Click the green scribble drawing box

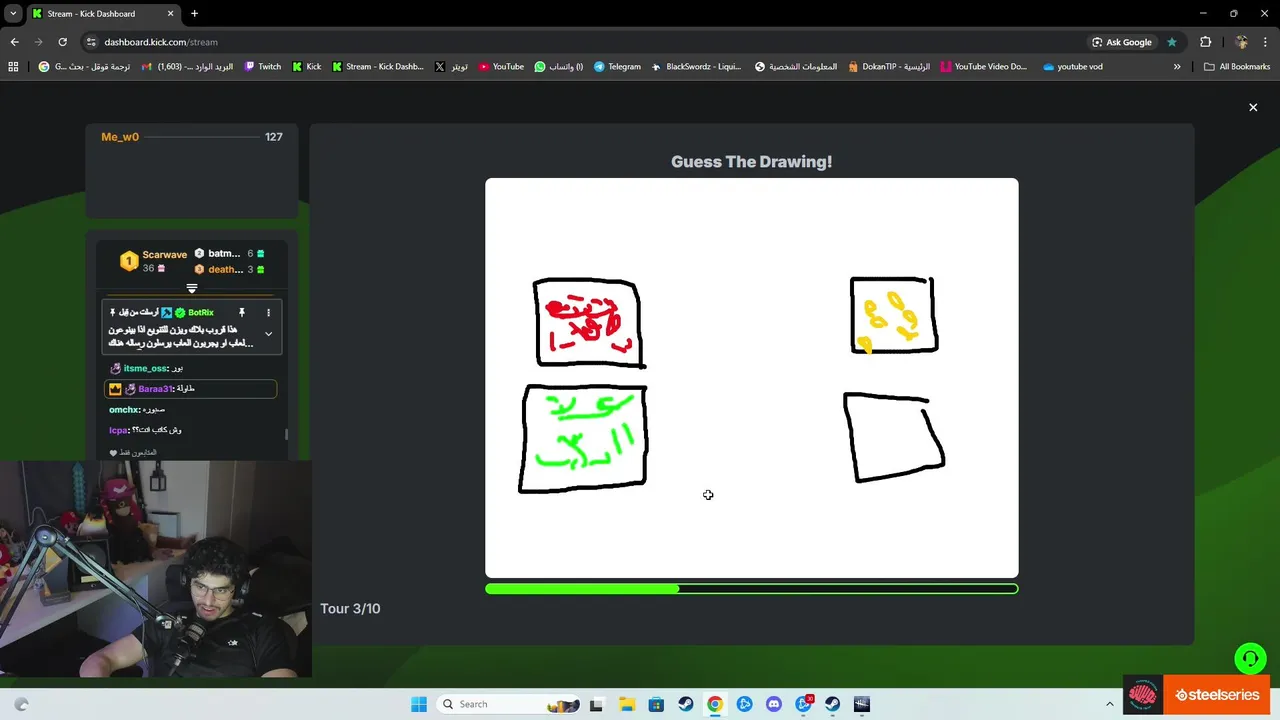(583, 438)
